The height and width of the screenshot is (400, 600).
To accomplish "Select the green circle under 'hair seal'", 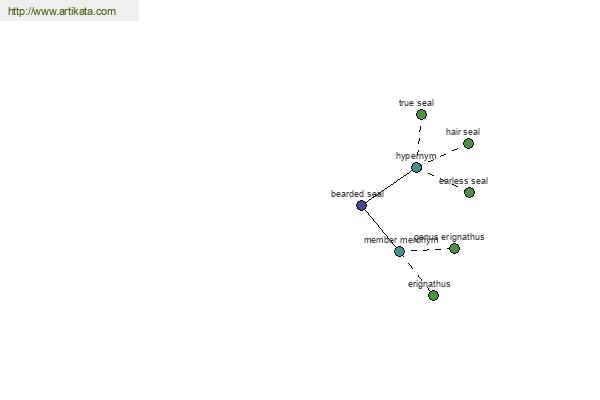I will point(468,144).
